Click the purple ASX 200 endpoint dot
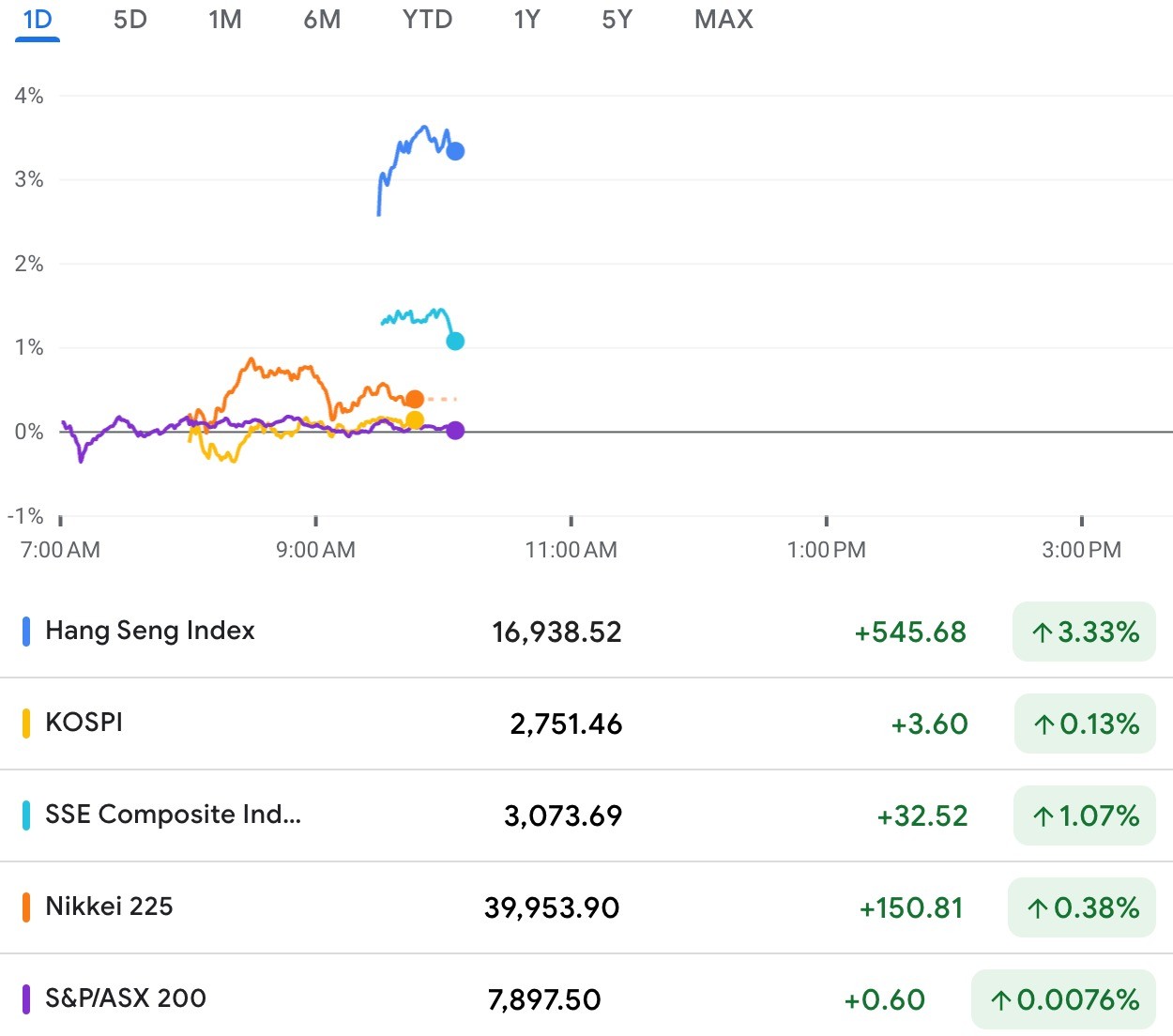The width and height of the screenshot is (1173, 1036). [455, 431]
